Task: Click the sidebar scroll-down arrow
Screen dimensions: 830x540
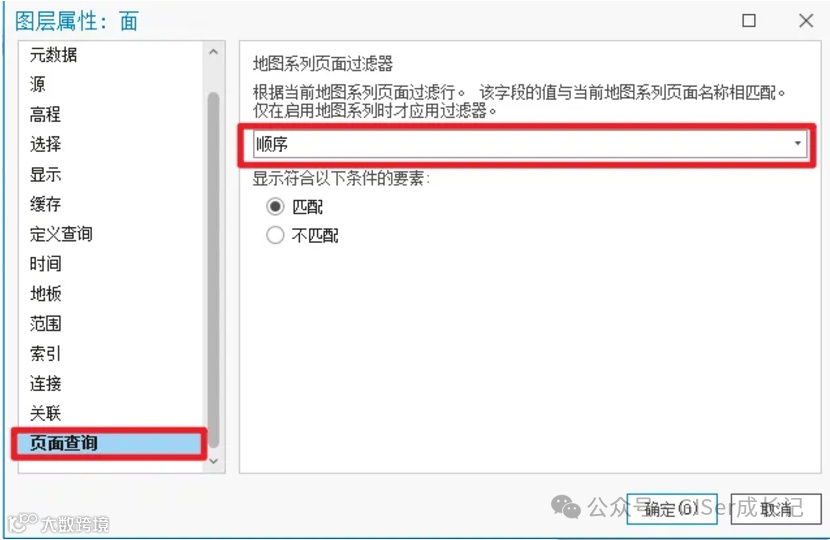Action: pyautogui.click(x=213, y=461)
